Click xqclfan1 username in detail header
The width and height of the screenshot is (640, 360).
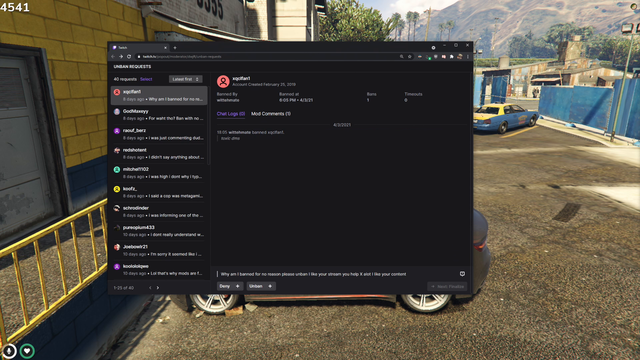point(241,78)
